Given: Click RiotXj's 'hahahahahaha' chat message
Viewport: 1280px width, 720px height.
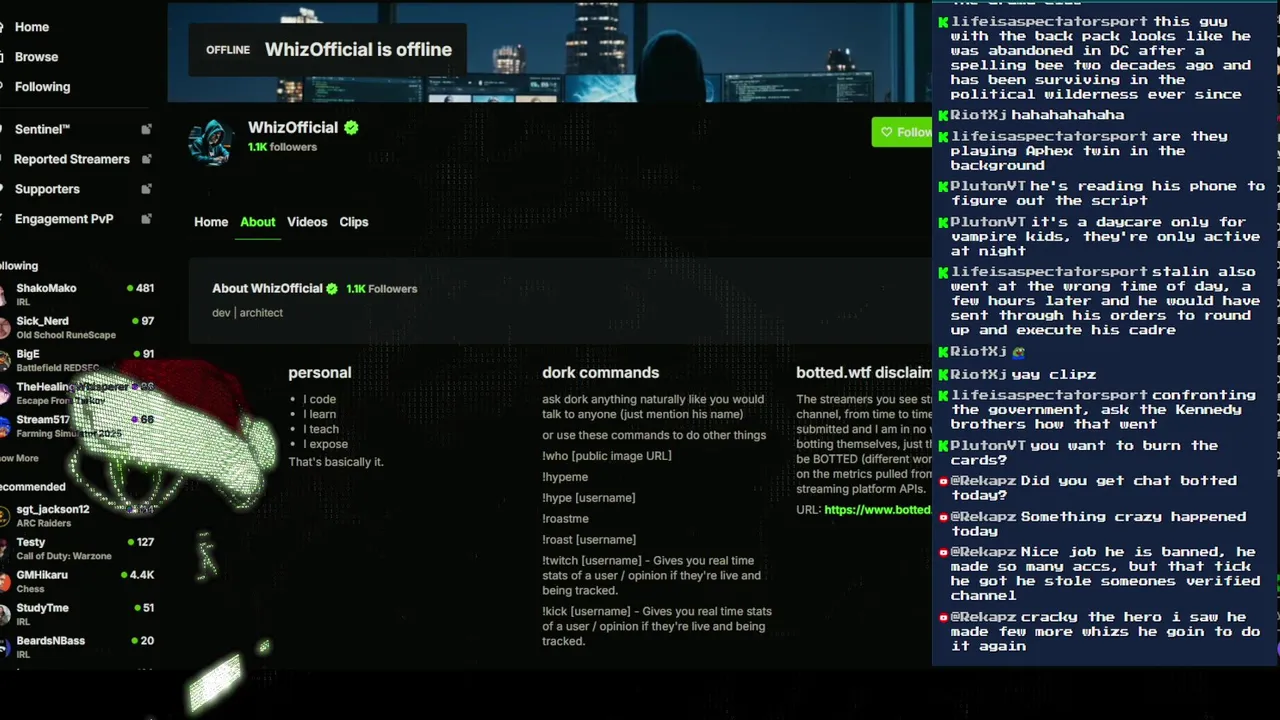Looking at the screenshot, I should click(x=1067, y=115).
